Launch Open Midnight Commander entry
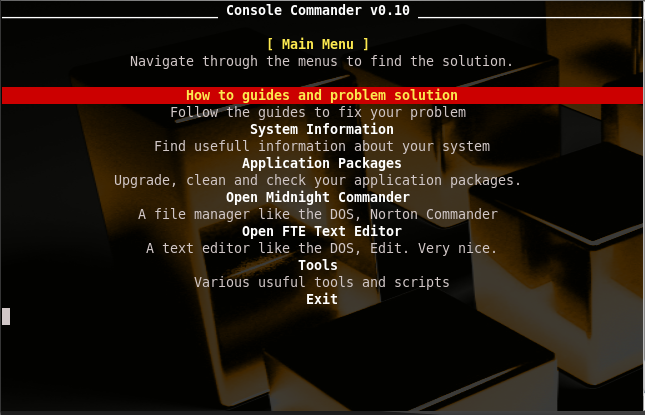 tap(318, 197)
